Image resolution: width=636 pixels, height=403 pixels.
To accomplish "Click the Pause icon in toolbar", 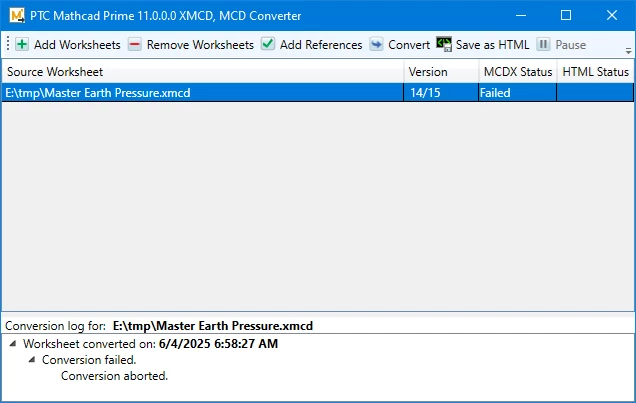I will [x=543, y=44].
